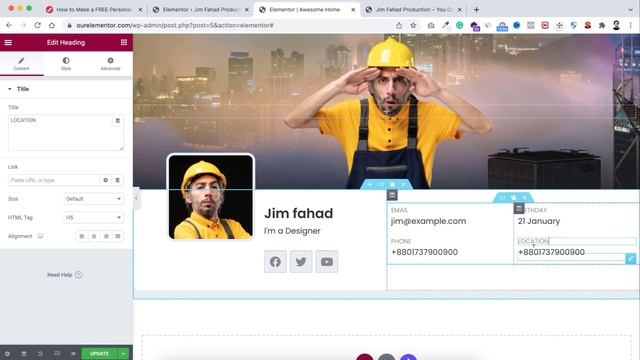Open link options gear

(x=106, y=180)
